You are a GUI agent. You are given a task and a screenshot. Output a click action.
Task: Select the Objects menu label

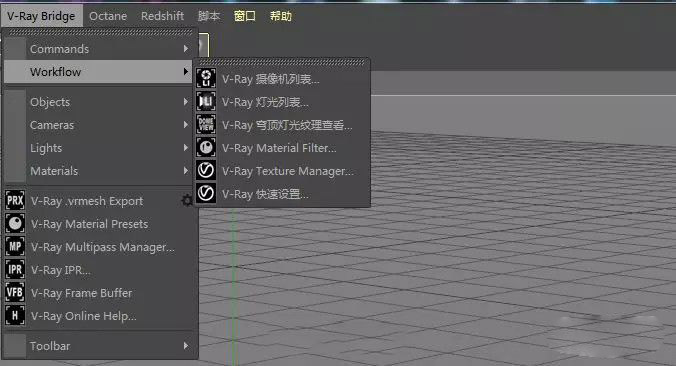click(50, 102)
